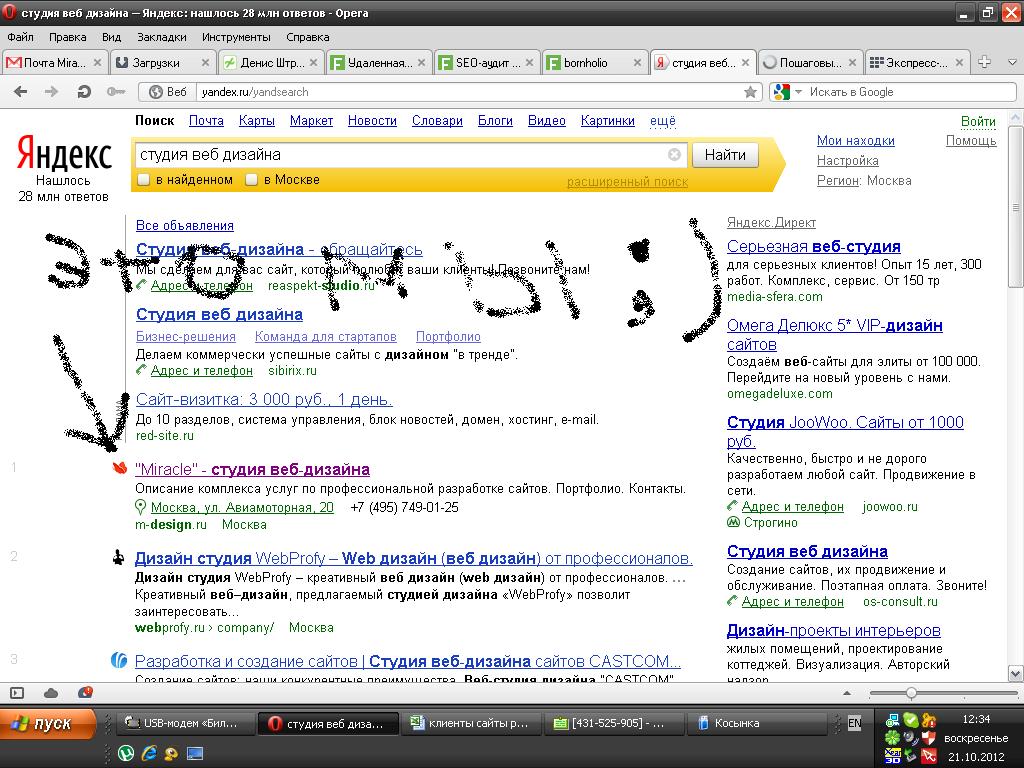The image size is (1024, 768).
Task: Open the Инструменты menu
Action: (236, 37)
